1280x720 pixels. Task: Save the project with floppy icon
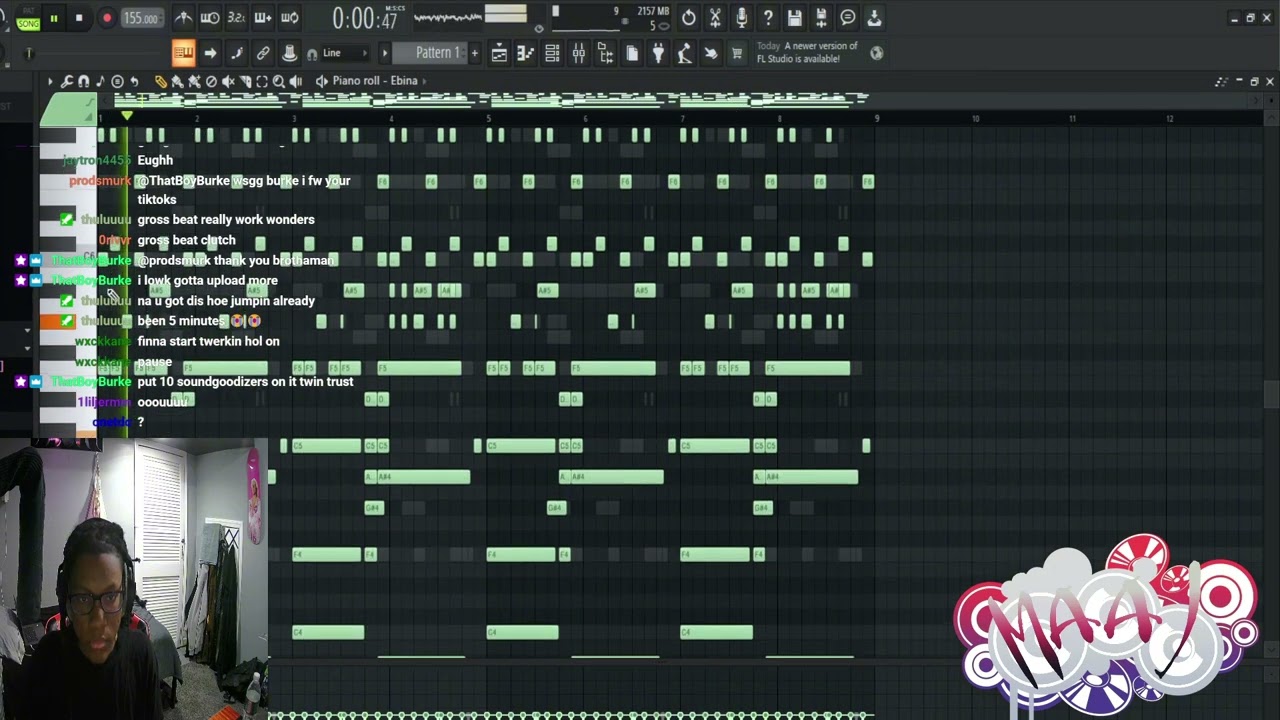[x=794, y=18]
